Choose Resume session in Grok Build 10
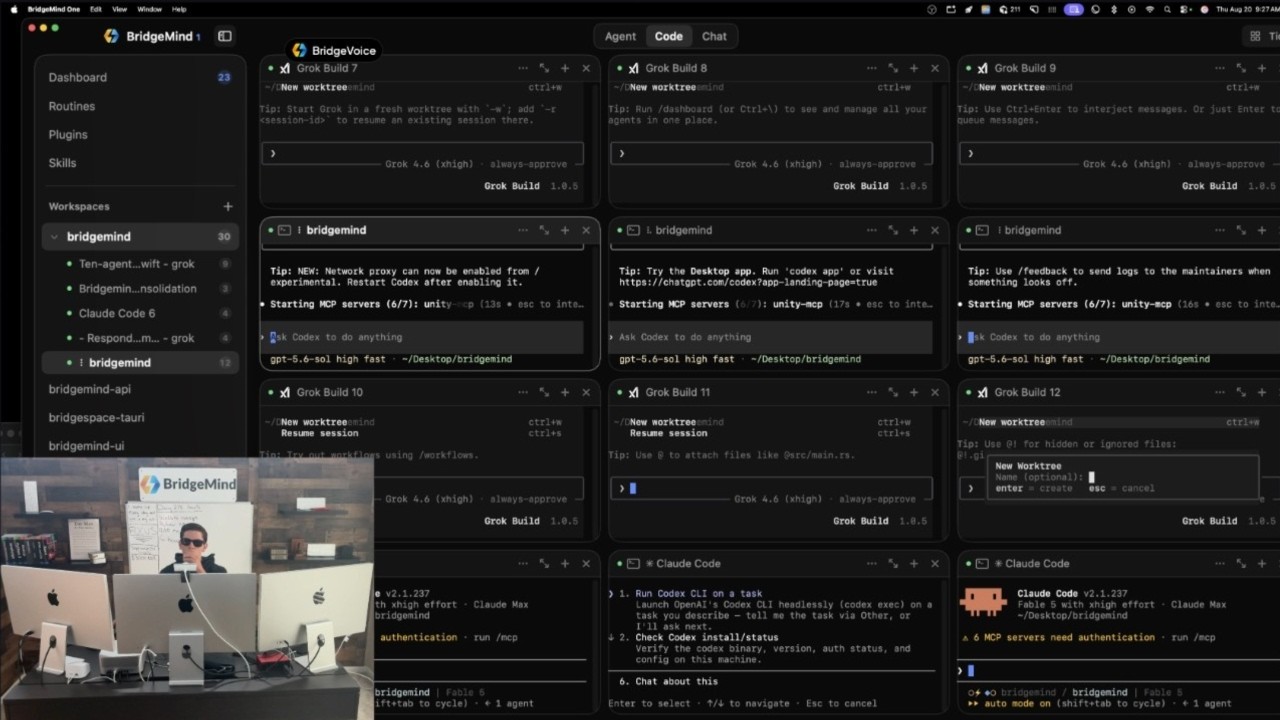The height and width of the screenshot is (720, 1280). 319,433
